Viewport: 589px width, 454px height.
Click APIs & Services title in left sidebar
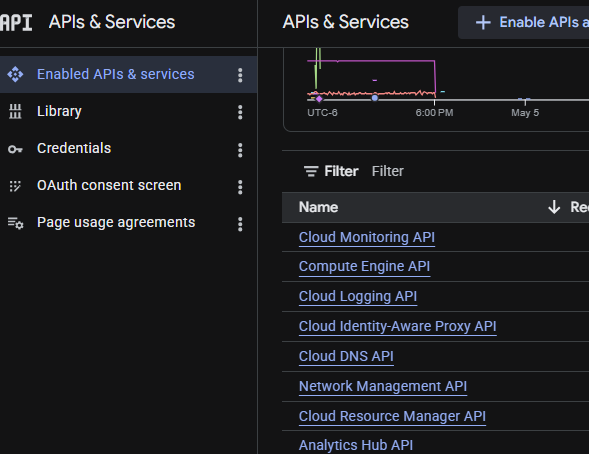click(112, 22)
